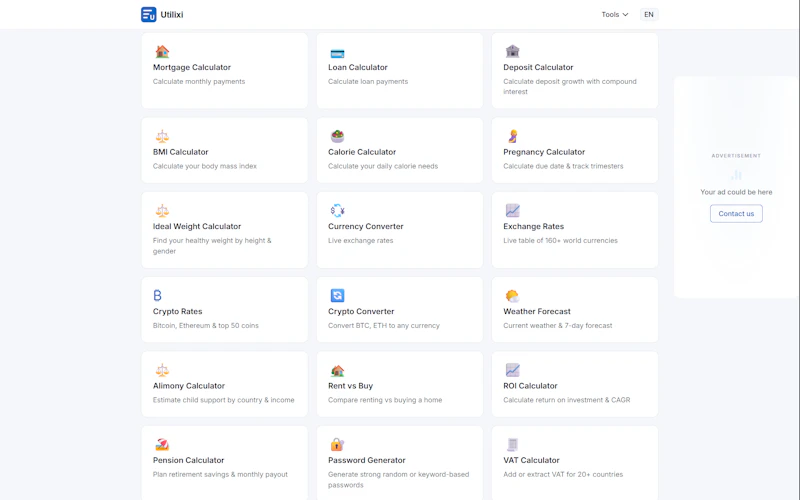Image resolution: width=800 pixels, height=500 pixels.
Task: Click the Rent vs Buy house icon
Action: [337, 370]
